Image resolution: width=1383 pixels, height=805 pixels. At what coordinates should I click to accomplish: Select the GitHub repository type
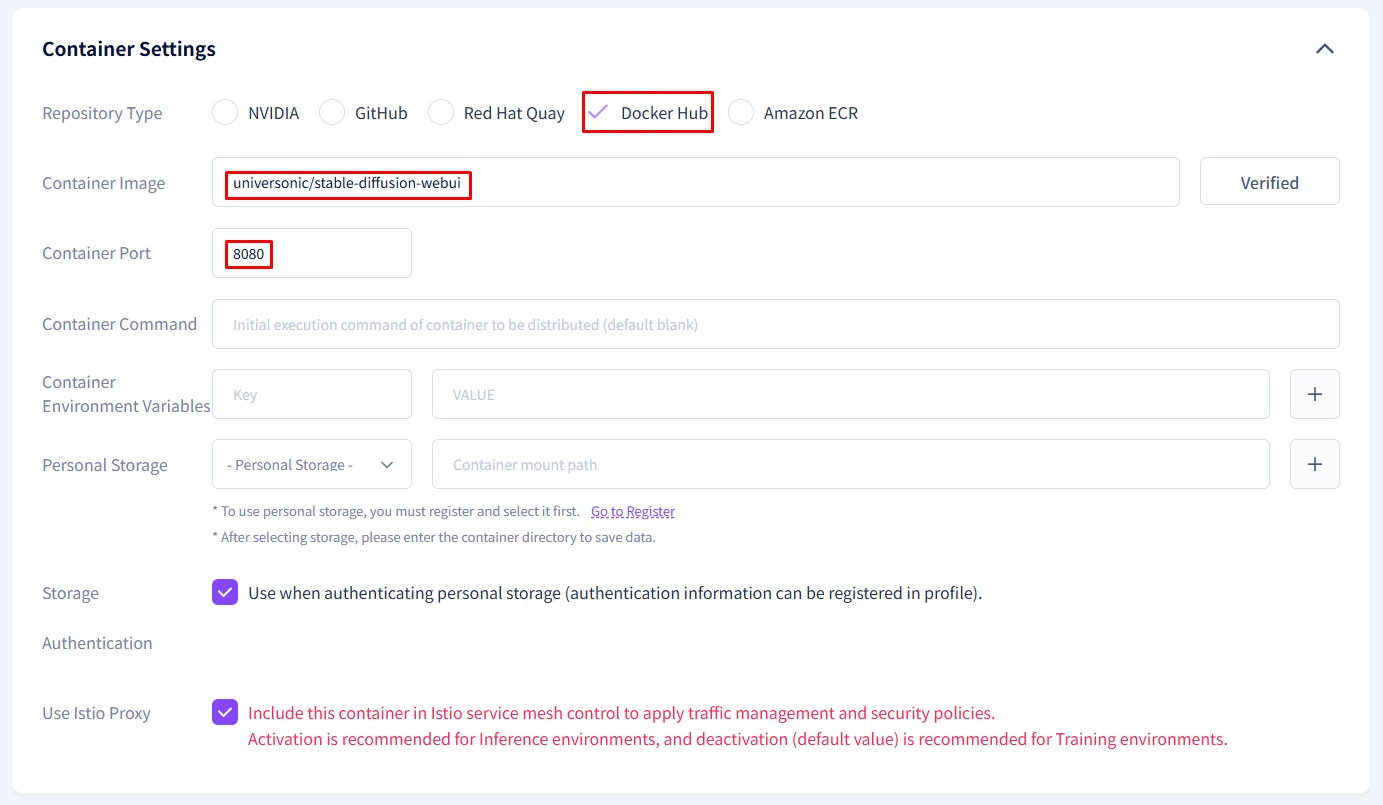pyautogui.click(x=332, y=113)
